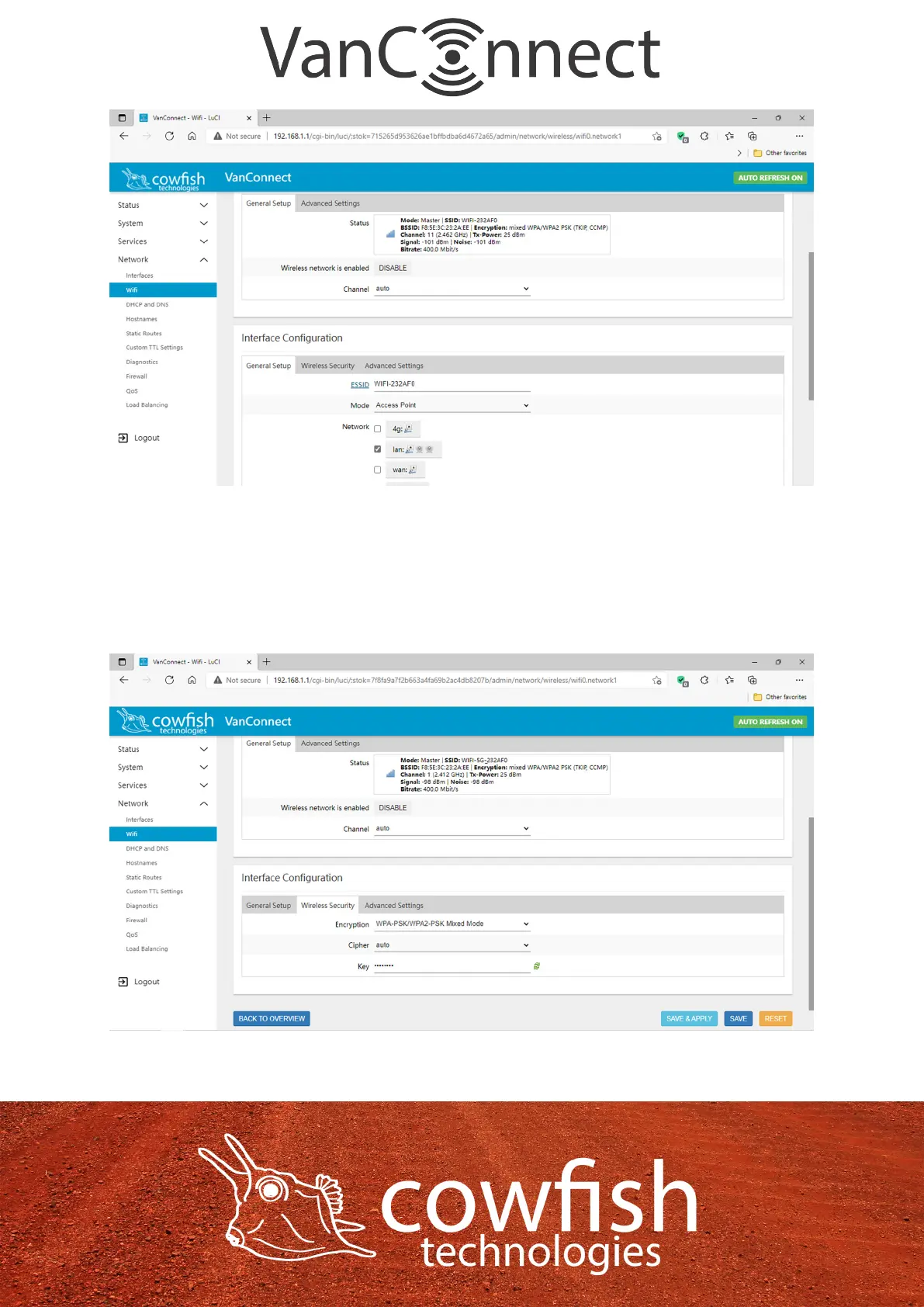Screen dimensions: 924x1307
Task: Toggle AUTO REFRESH ON in upper screenshot
Action: tap(770, 178)
